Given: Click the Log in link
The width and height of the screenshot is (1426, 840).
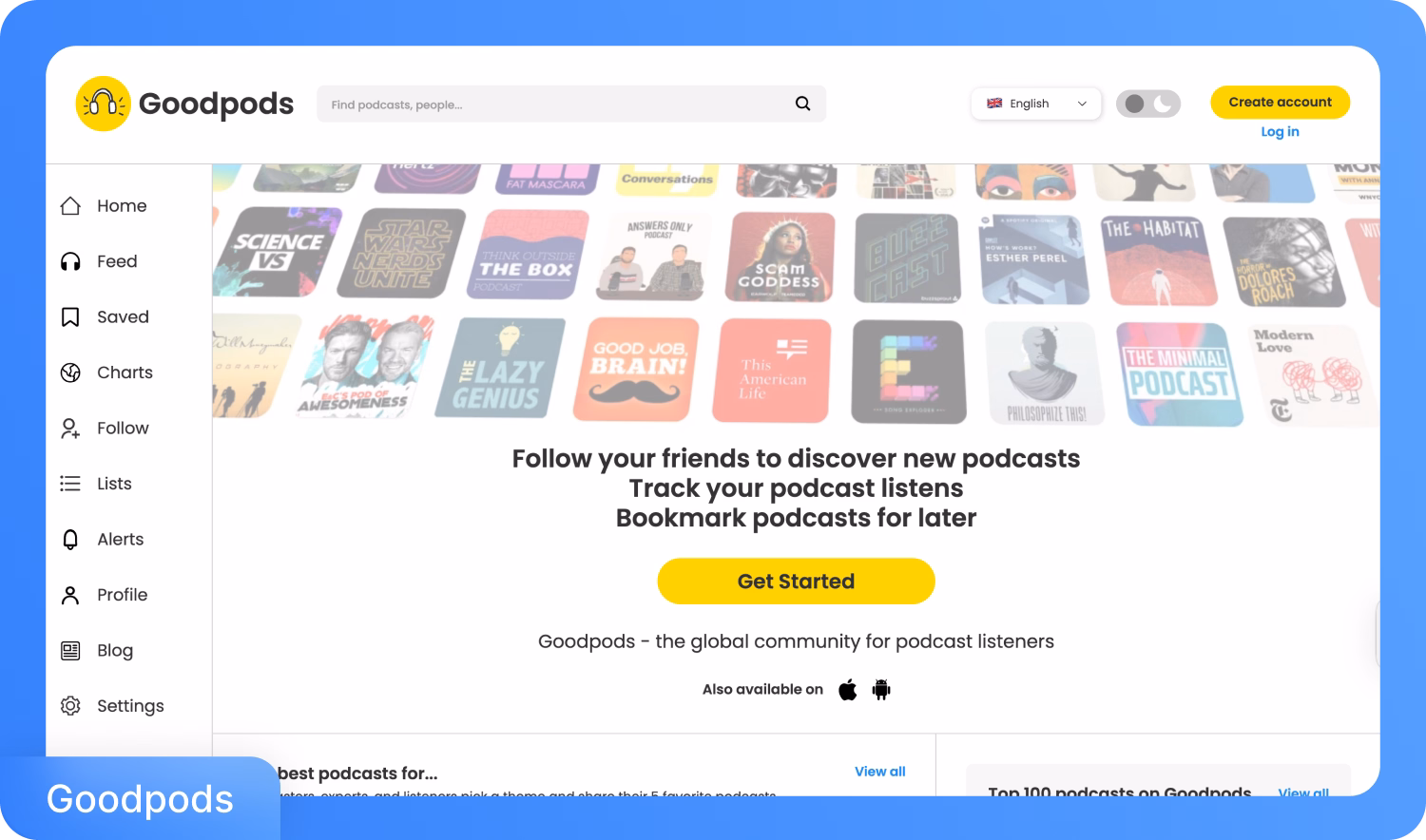Looking at the screenshot, I should [1280, 132].
